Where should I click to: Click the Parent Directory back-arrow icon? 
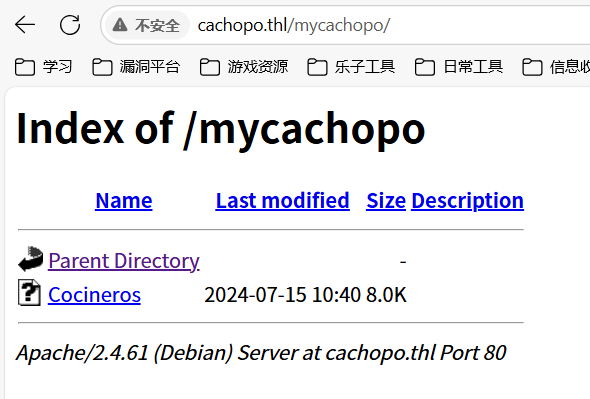coord(30,259)
